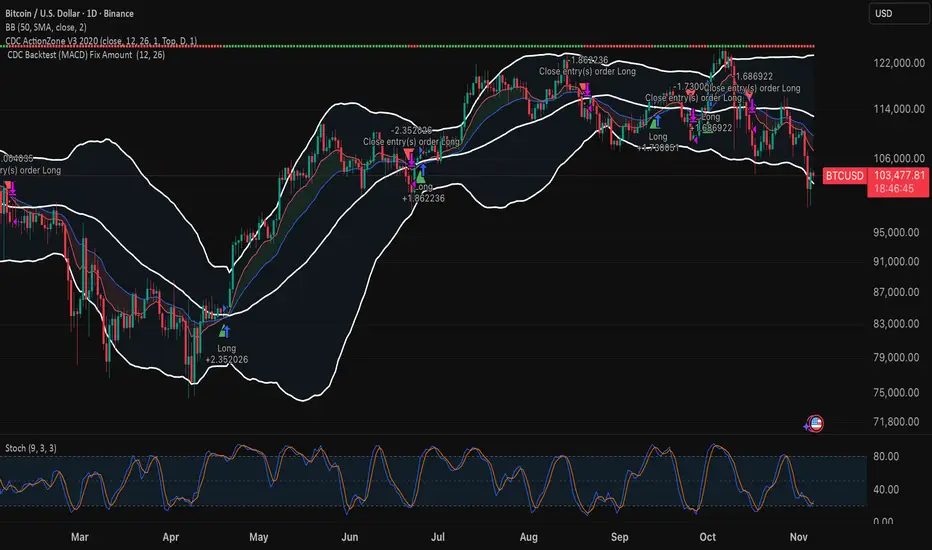
Task: Click the Stoch 80.00 axis level
Action: coord(886,457)
